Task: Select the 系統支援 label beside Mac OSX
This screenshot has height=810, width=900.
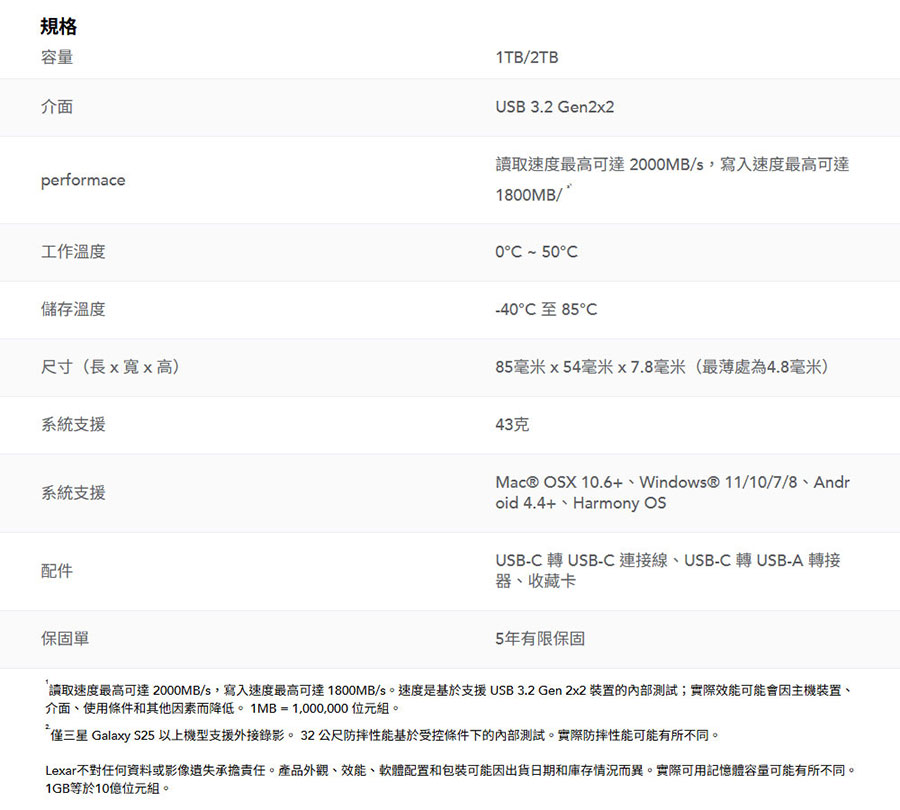Action: pos(73,493)
